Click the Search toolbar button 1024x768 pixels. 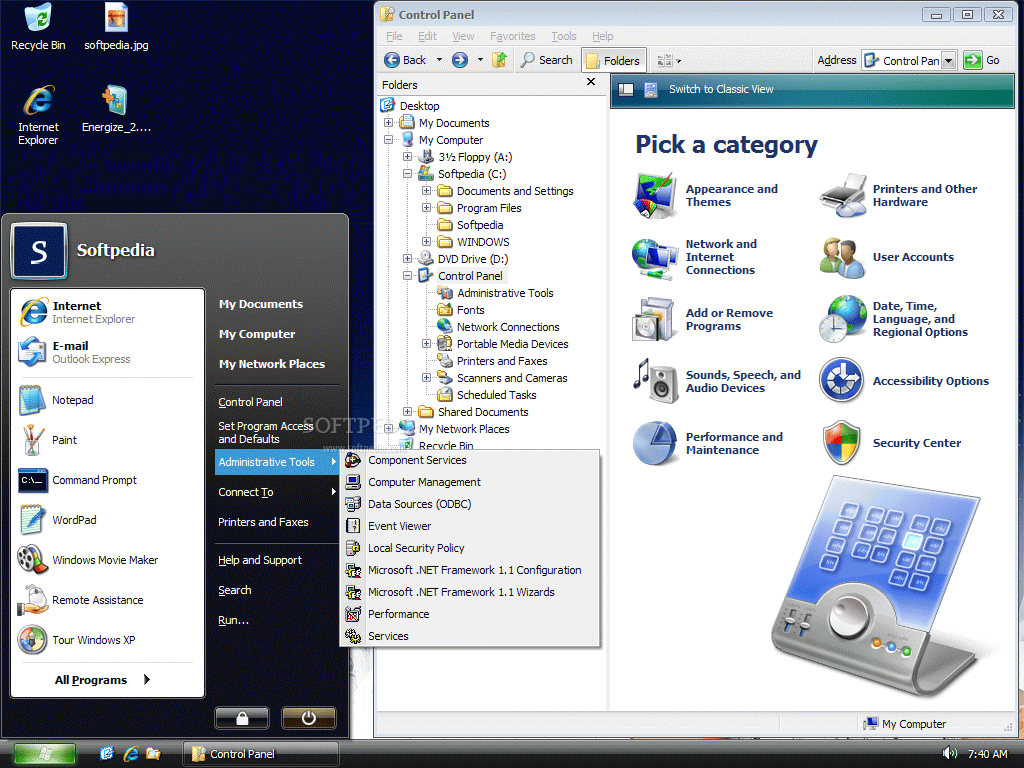pos(547,60)
